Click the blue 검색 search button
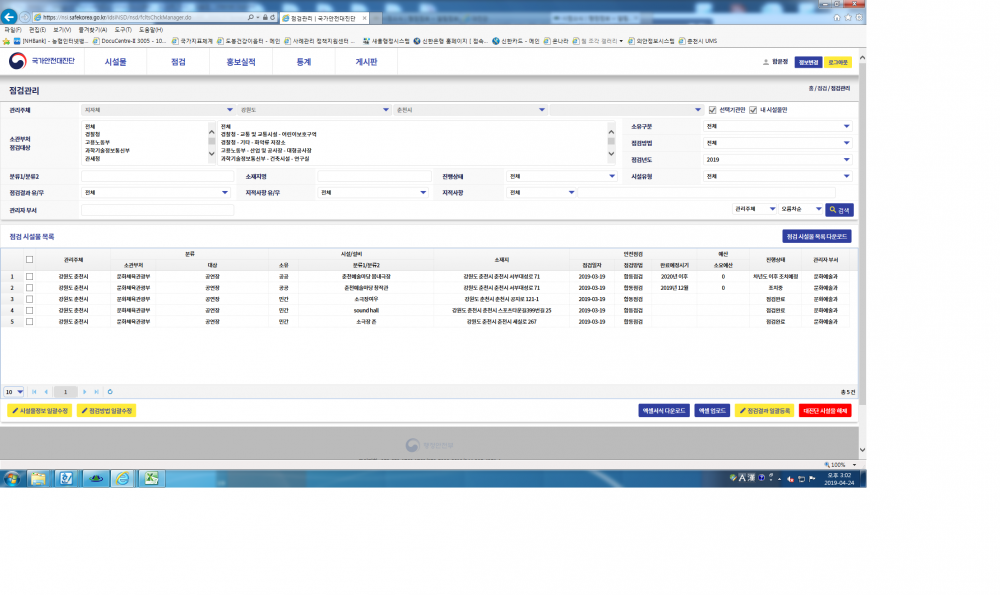The image size is (1000, 595). coord(839,210)
